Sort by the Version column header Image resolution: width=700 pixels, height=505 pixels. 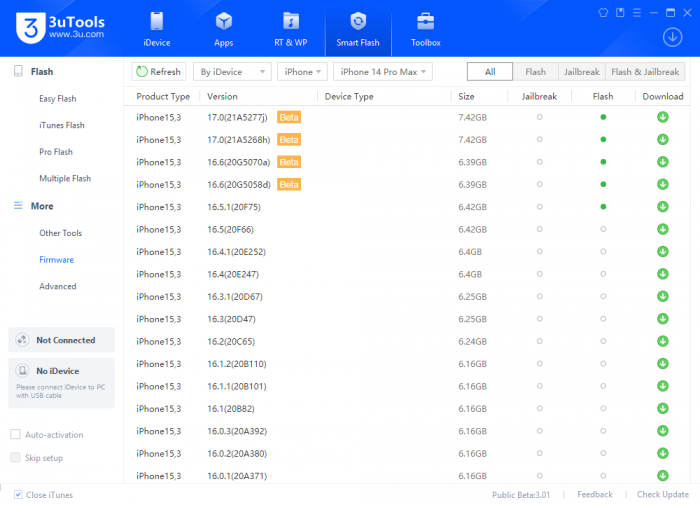pyautogui.click(x=222, y=96)
